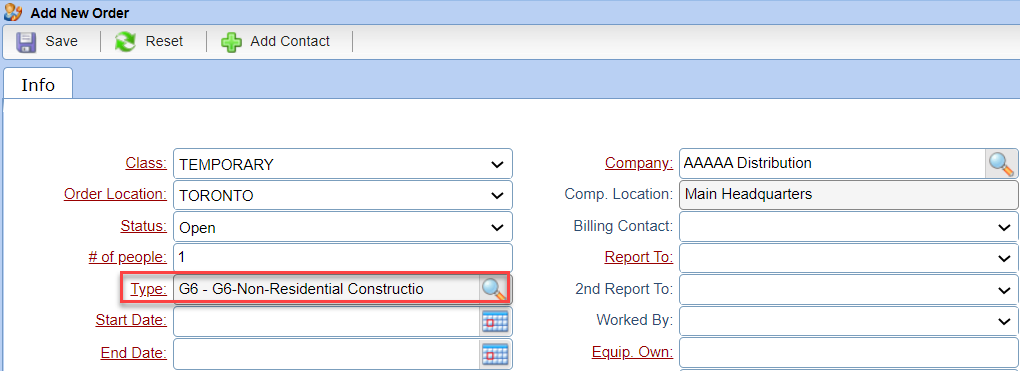
Task: Open the Report To dropdown
Action: click(849, 258)
